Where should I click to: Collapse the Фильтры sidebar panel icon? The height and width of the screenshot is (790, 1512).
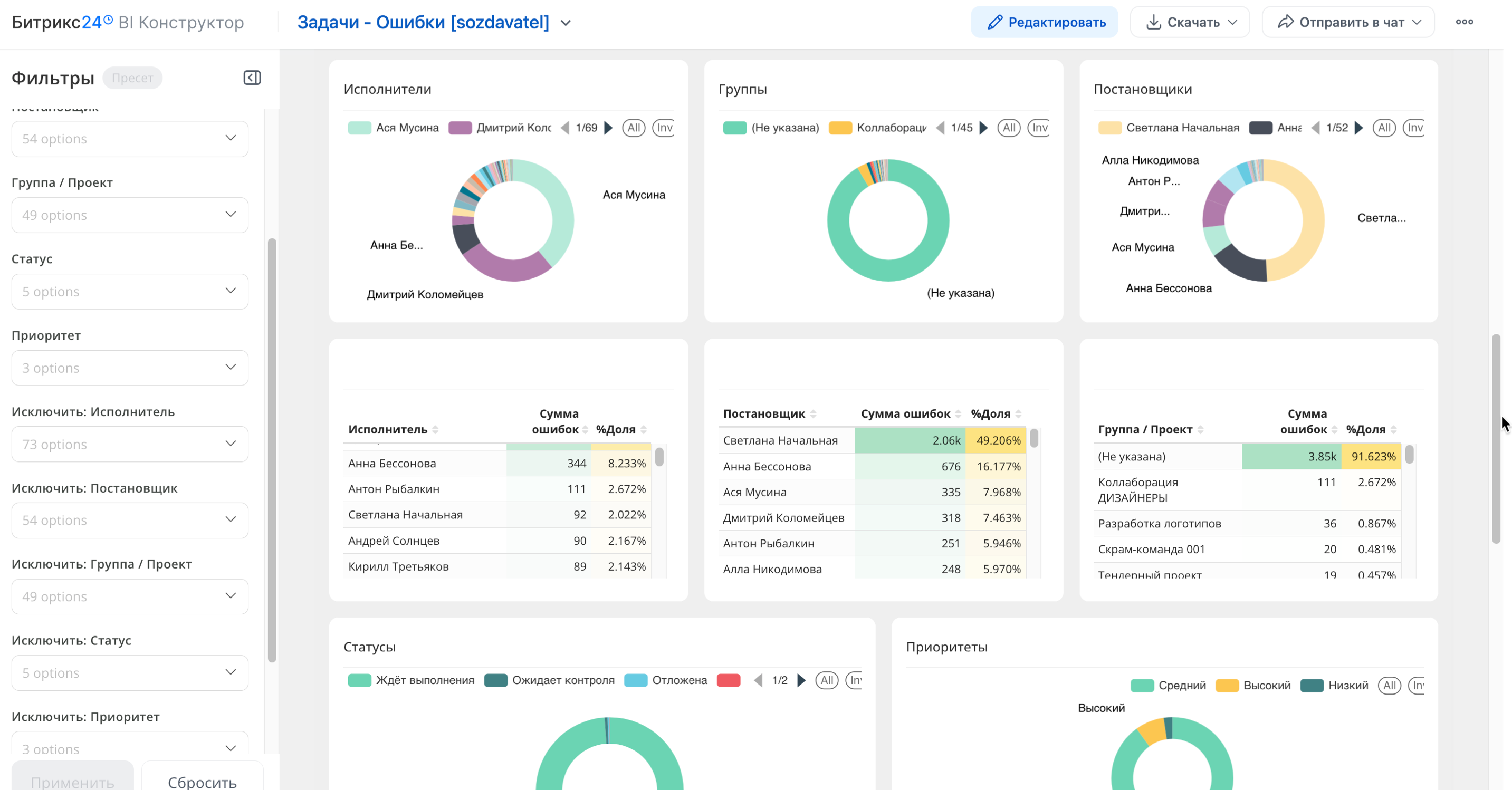coord(252,78)
